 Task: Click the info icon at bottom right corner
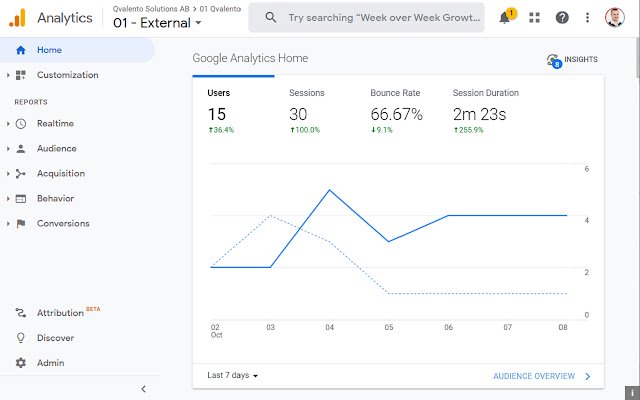632,393
